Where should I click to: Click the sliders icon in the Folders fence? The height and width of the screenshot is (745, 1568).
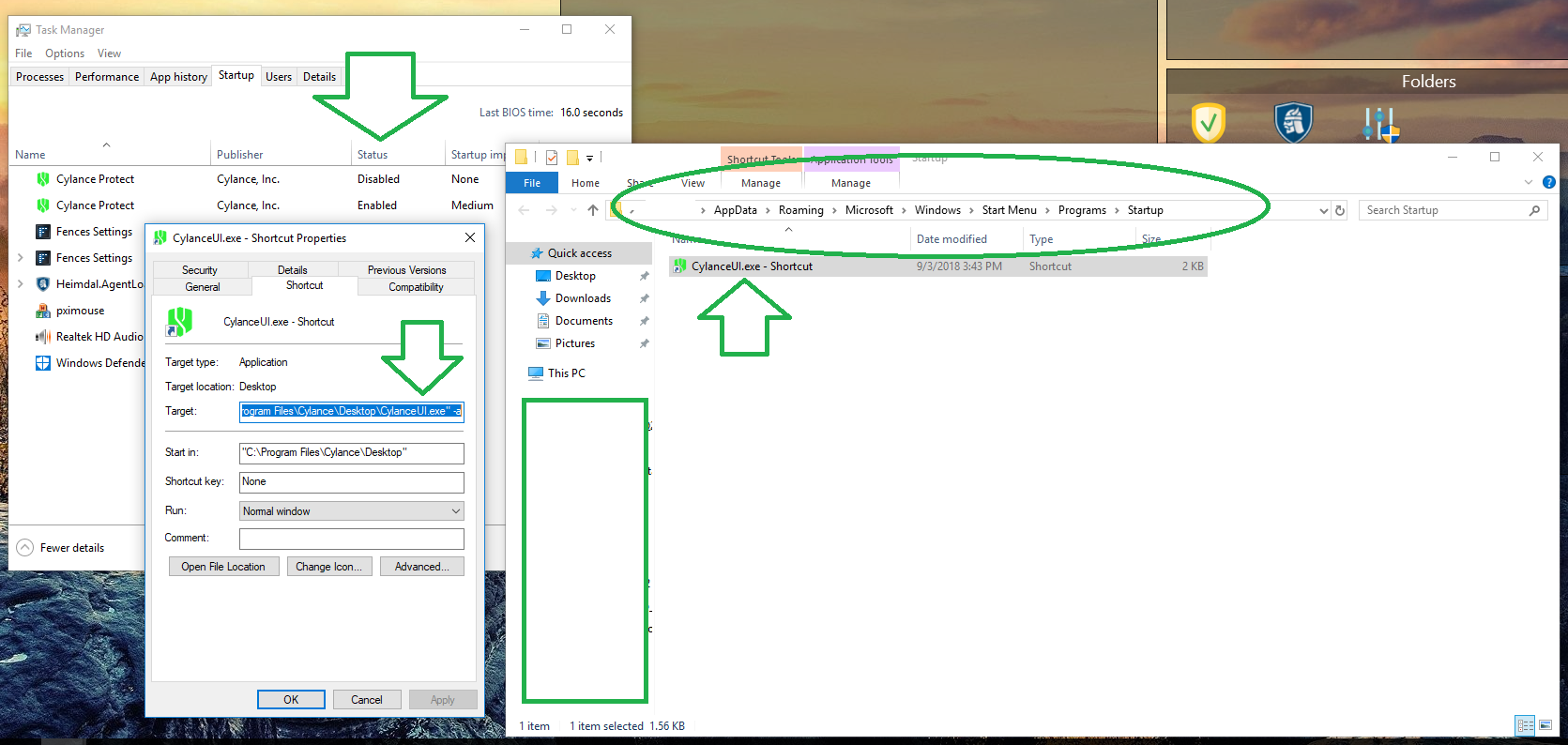click(x=1380, y=124)
